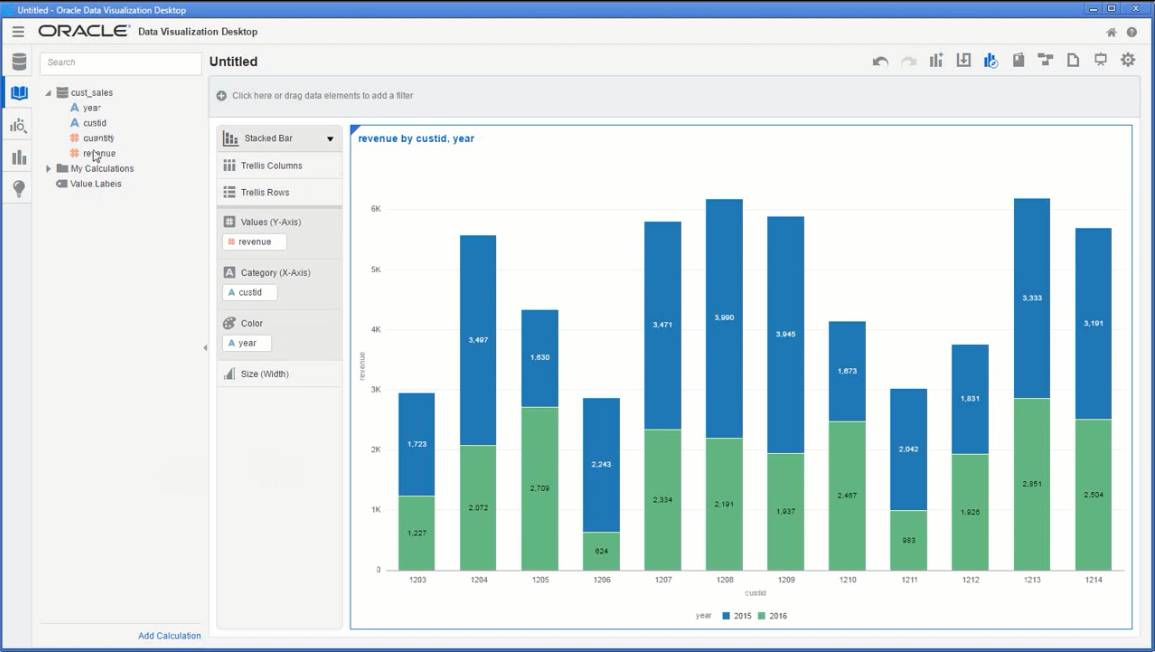1155x652 pixels.
Task: Collapse the cust_sales data source tree
Action: pyautogui.click(x=48, y=93)
